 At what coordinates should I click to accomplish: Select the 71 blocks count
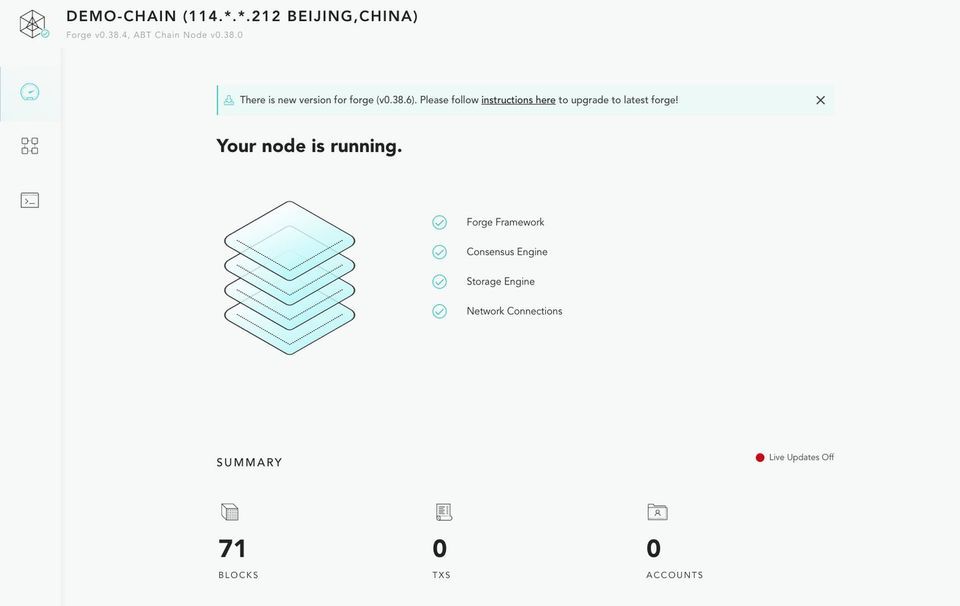(232, 548)
